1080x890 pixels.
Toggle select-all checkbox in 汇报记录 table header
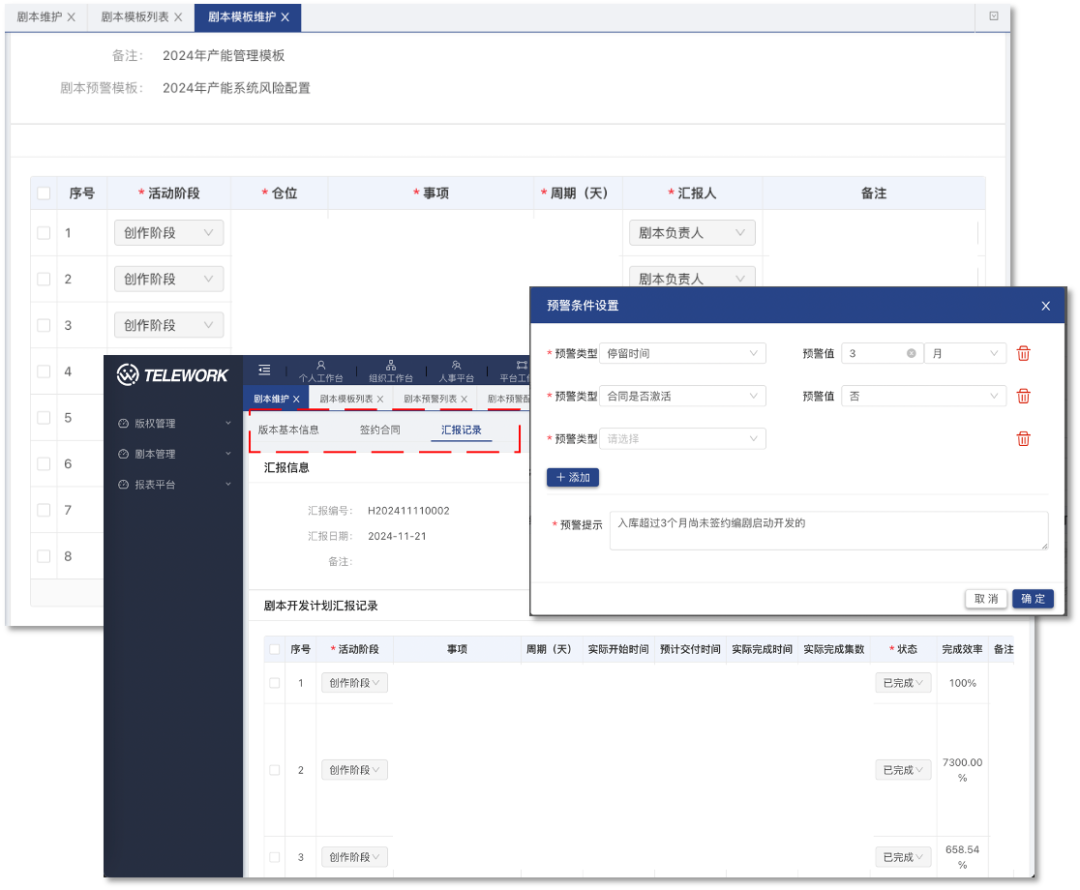coord(275,649)
